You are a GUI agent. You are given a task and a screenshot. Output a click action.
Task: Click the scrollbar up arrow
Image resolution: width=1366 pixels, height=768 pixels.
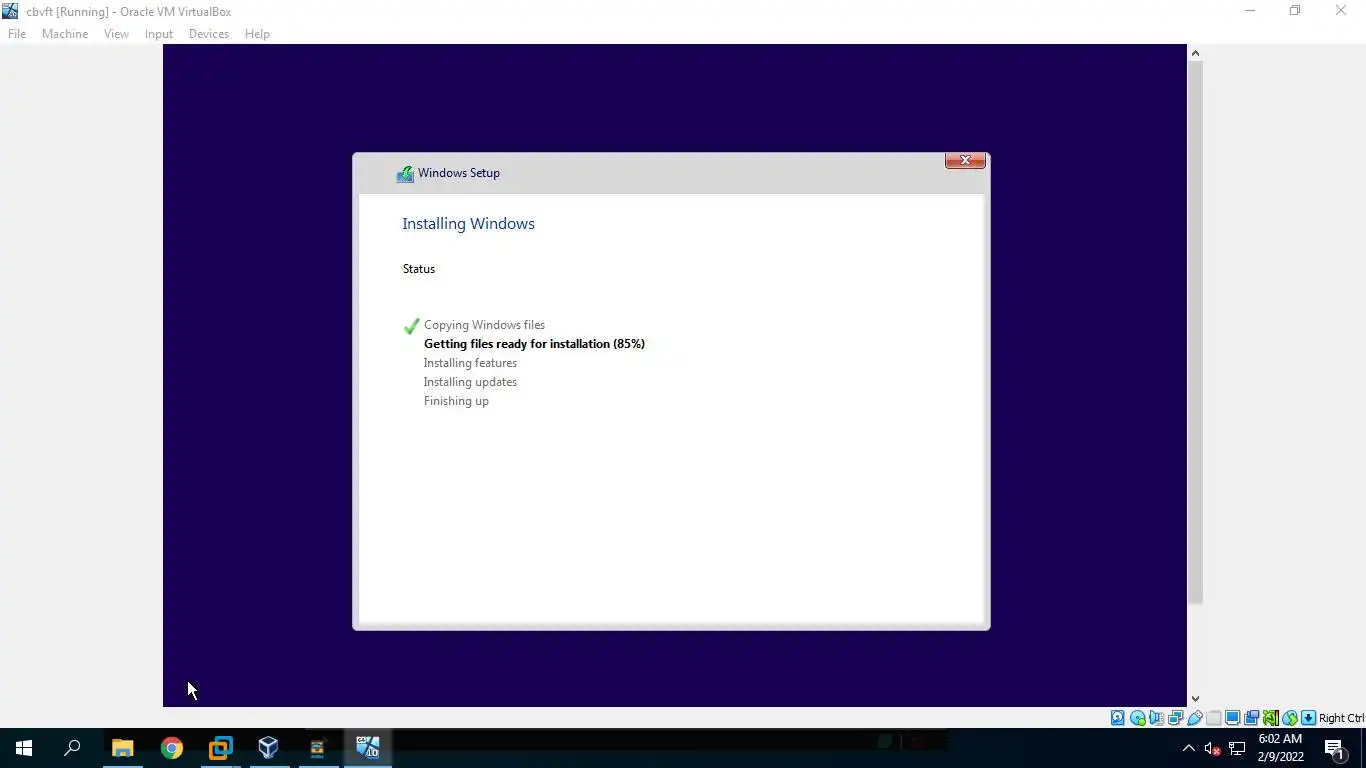(1195, 53)
